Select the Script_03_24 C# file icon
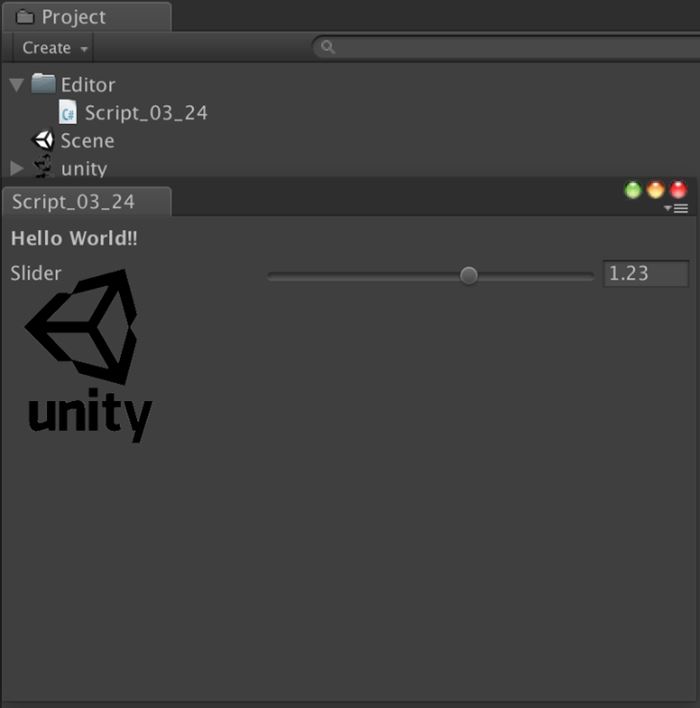 [68, 112]
